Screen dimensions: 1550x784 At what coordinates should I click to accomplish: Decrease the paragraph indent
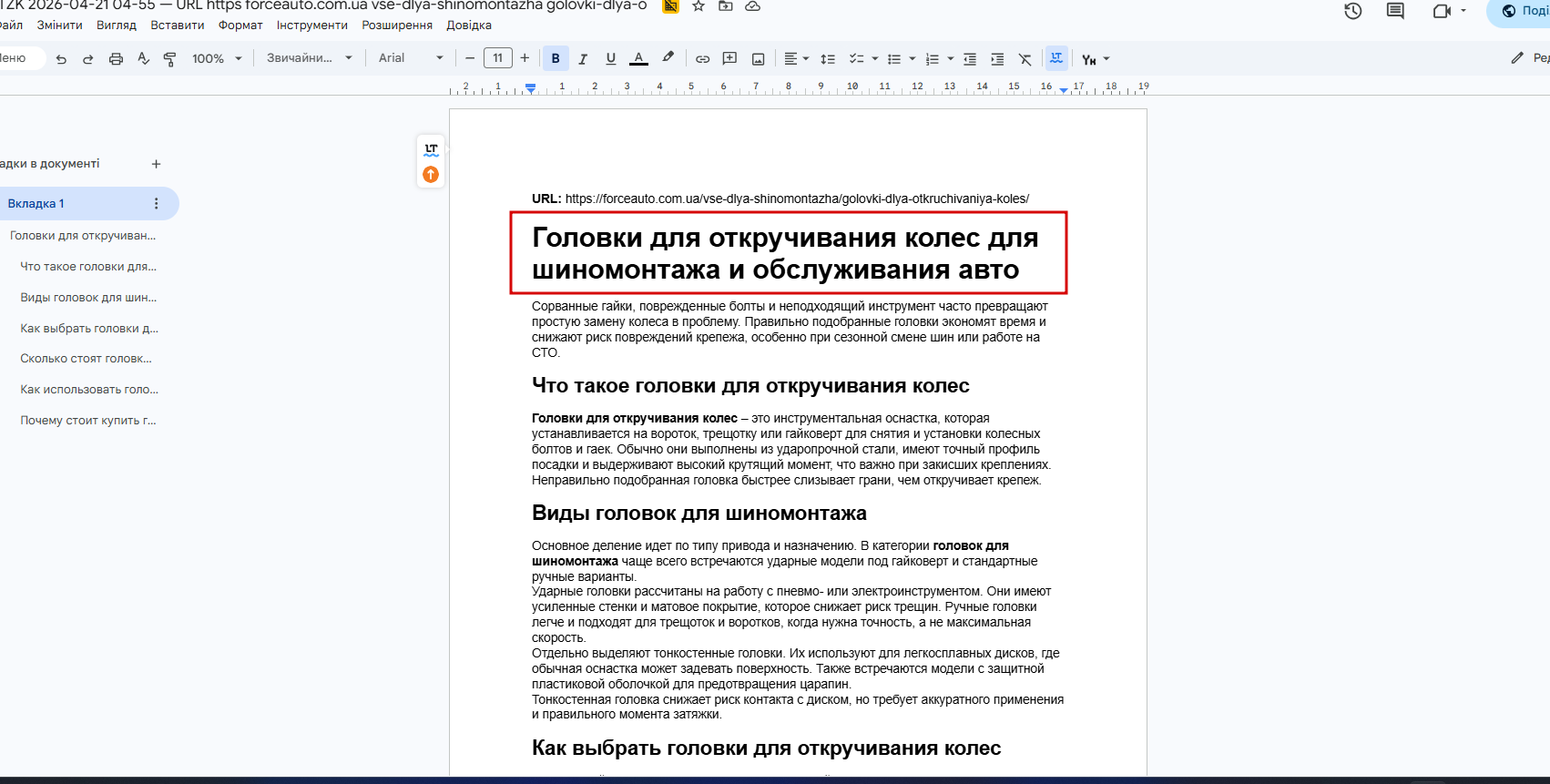970,59
